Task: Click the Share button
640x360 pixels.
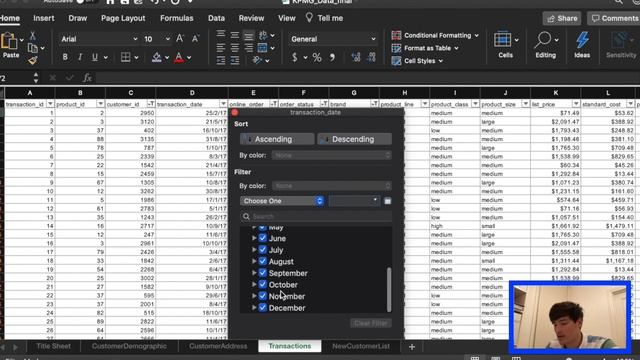Action: click(x=562, y=18)
